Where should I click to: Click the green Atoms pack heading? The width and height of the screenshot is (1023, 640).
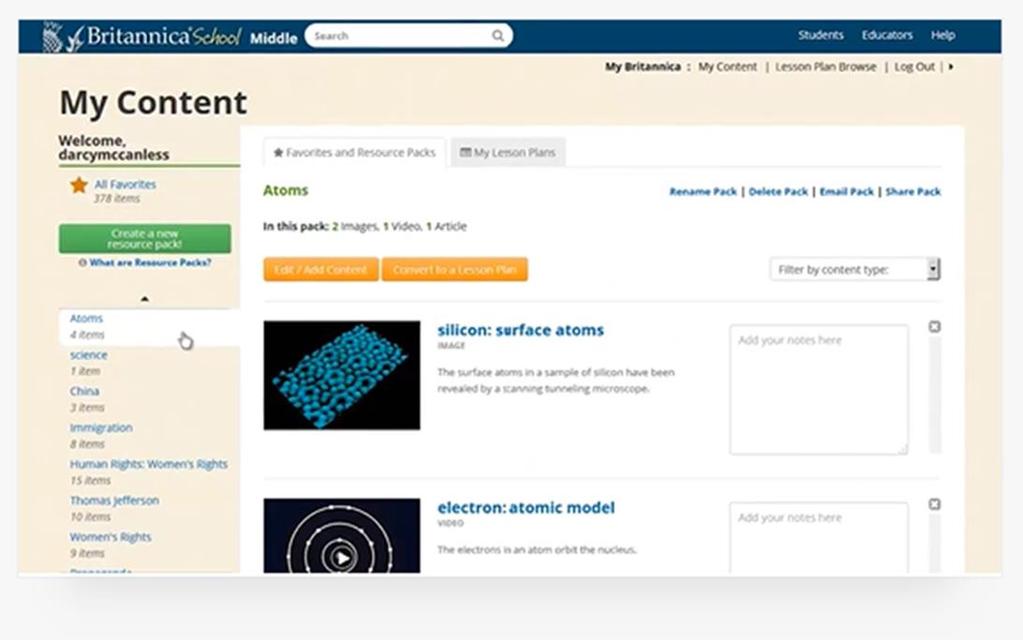pyautogui.click(x=286, y=190)
